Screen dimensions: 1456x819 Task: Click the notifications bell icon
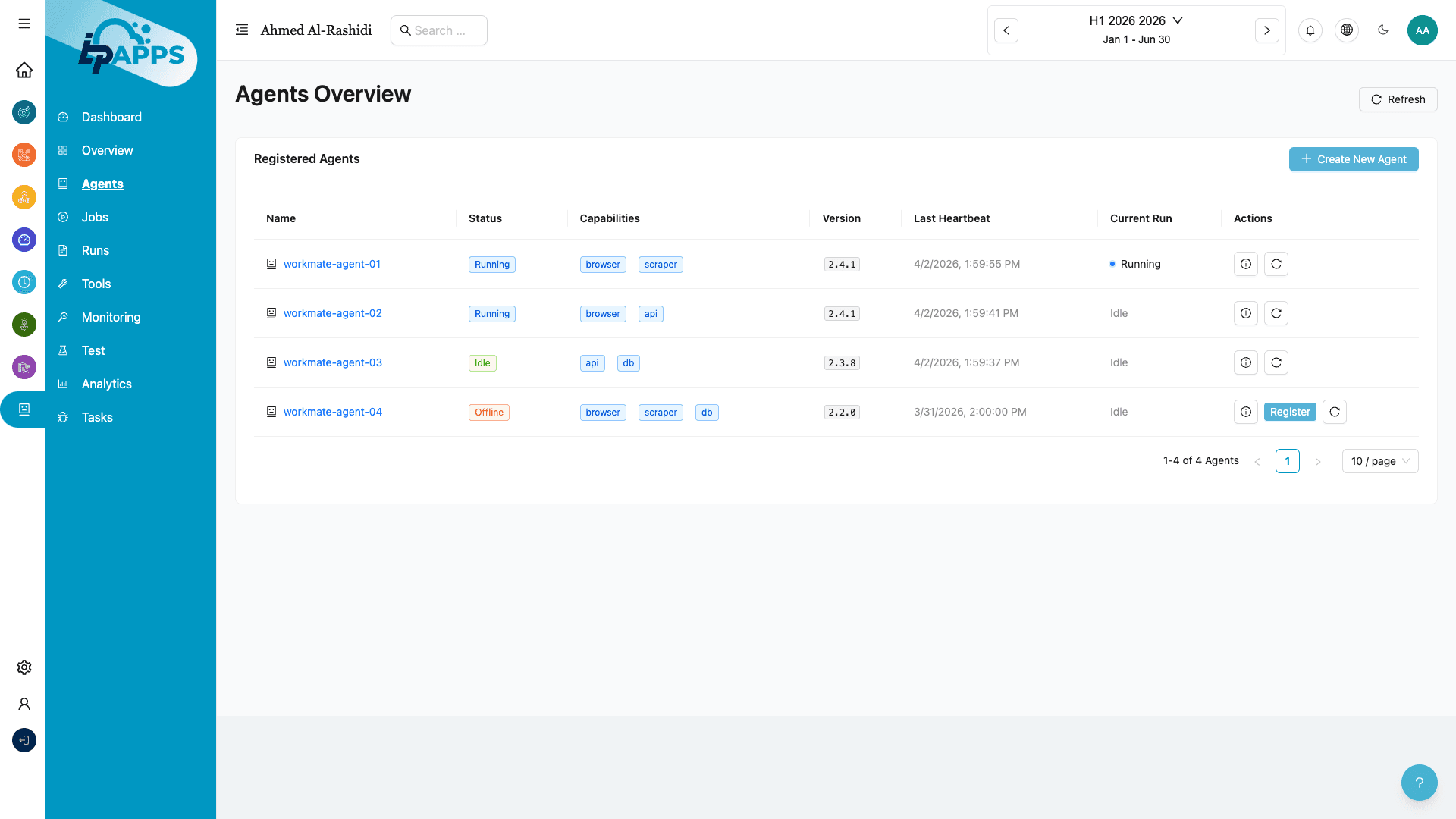click(x=1310, y=30)
